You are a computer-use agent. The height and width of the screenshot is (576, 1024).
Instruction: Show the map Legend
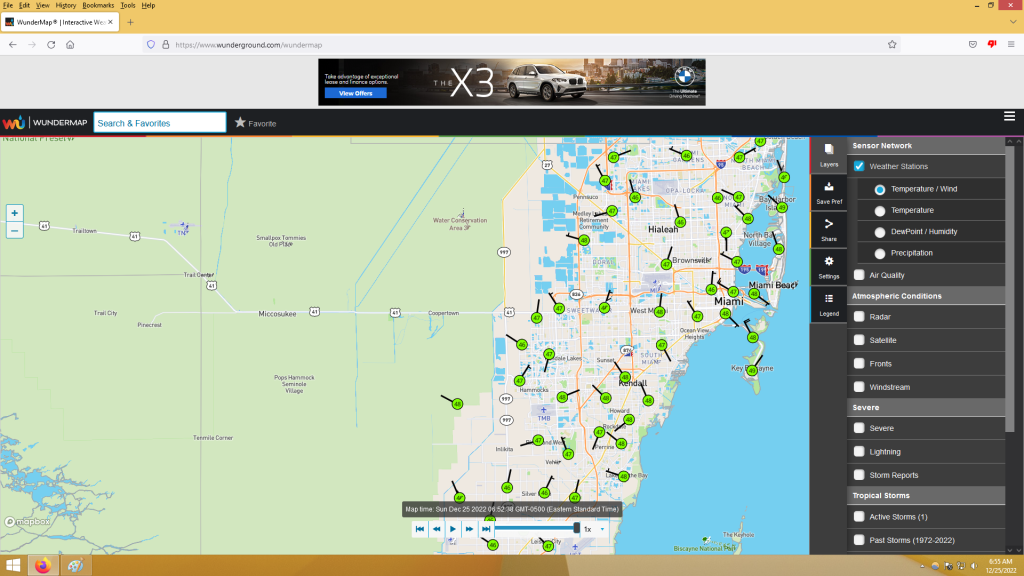pyautogui.click(x=829, y=304)
